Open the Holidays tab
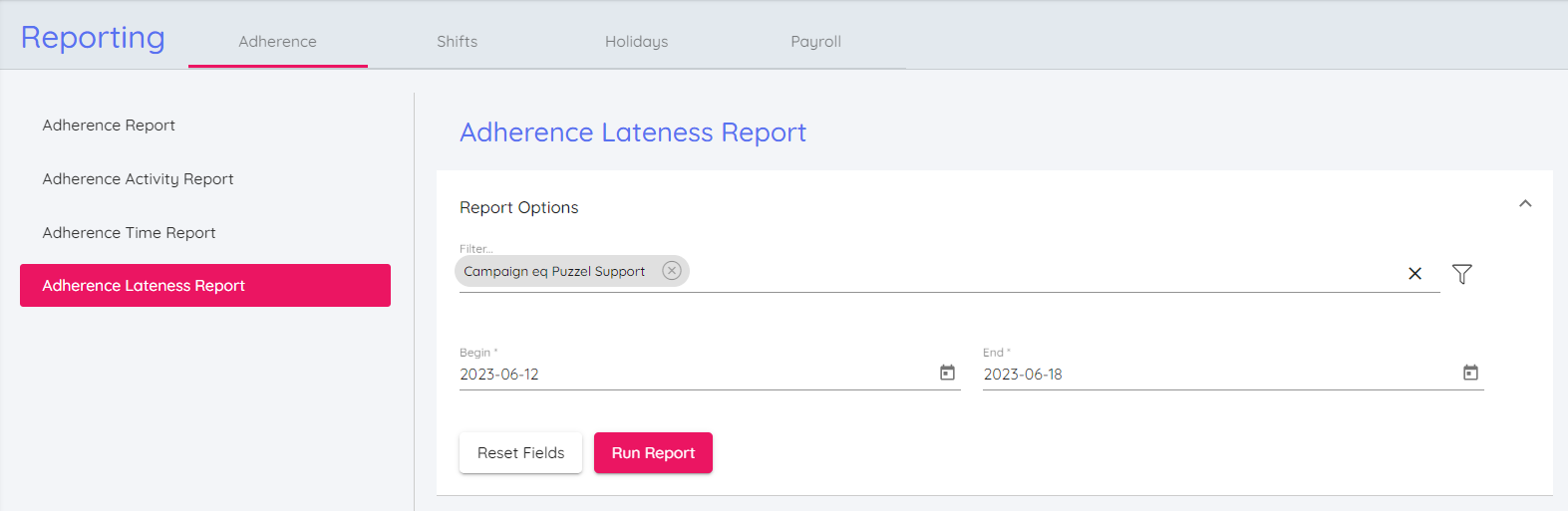This screenshot has height=511, width=1568. coord(636,42)
